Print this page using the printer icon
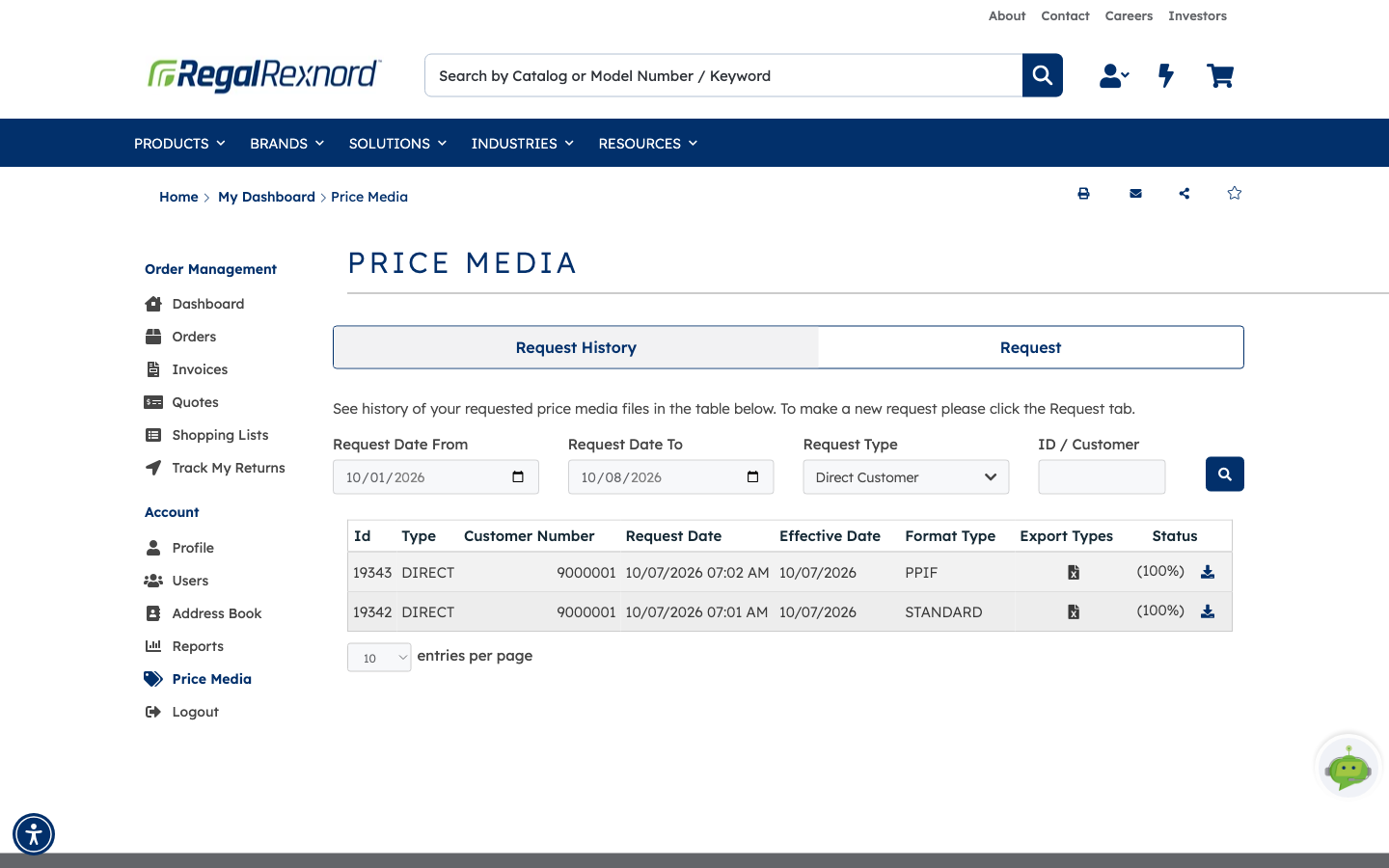Image resolution: width=1389 pixels, height=868 pixels. click(1083, 193)
